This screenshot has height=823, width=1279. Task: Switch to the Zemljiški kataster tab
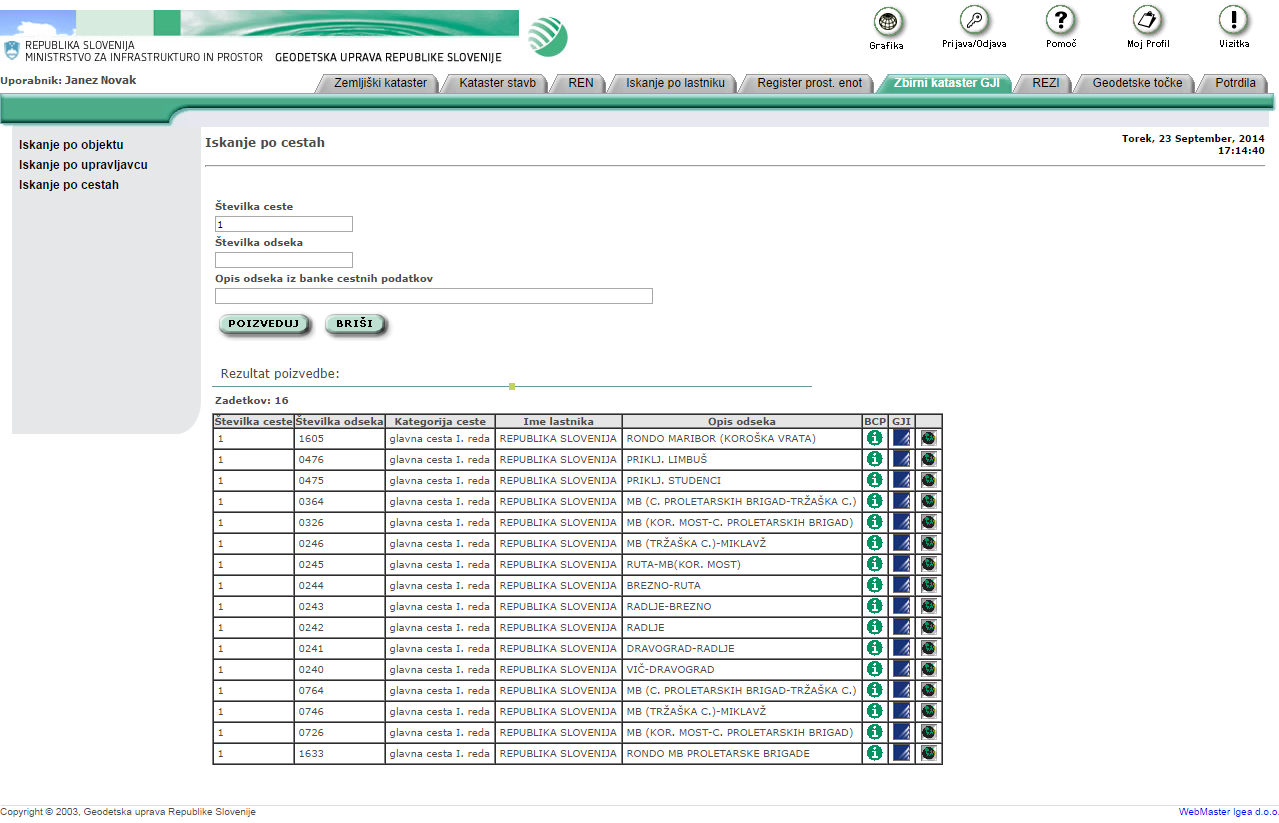pos(380,83)
